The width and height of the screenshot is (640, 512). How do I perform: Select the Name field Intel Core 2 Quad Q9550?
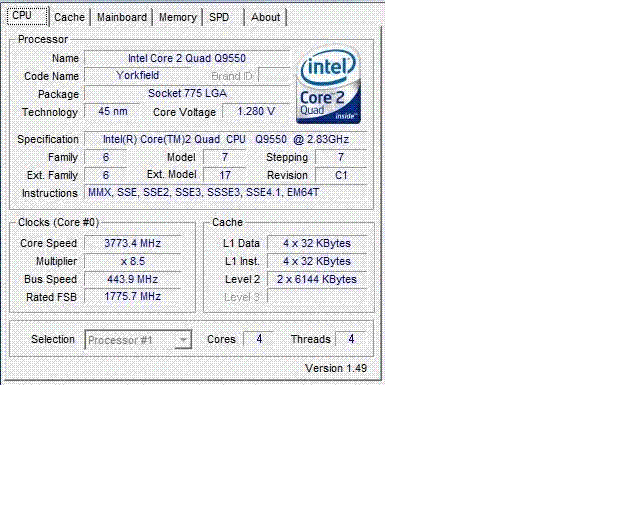pos(187,58)
